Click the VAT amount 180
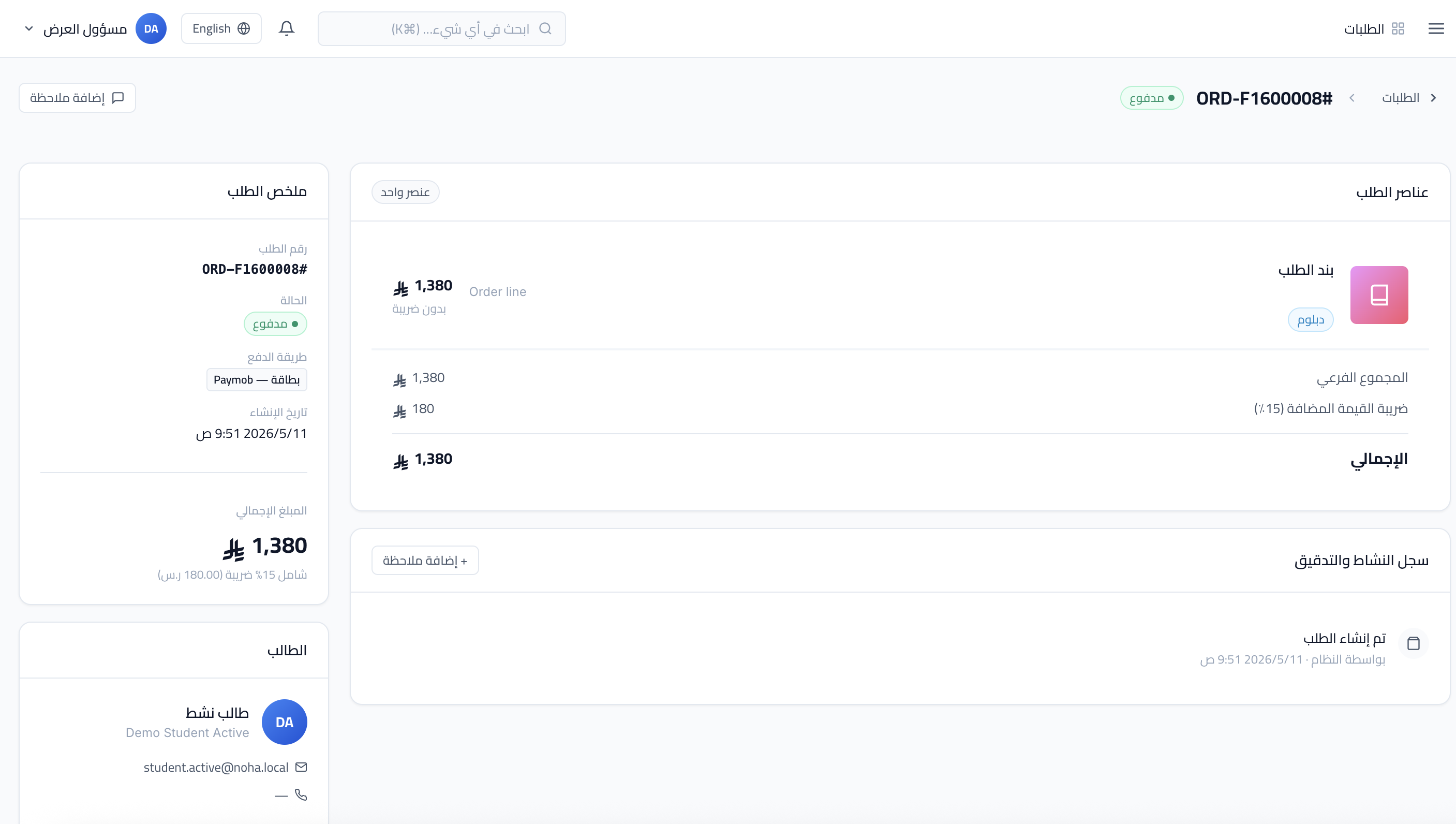The width and height of the screenshot is (1456, 824). [423, 408]
